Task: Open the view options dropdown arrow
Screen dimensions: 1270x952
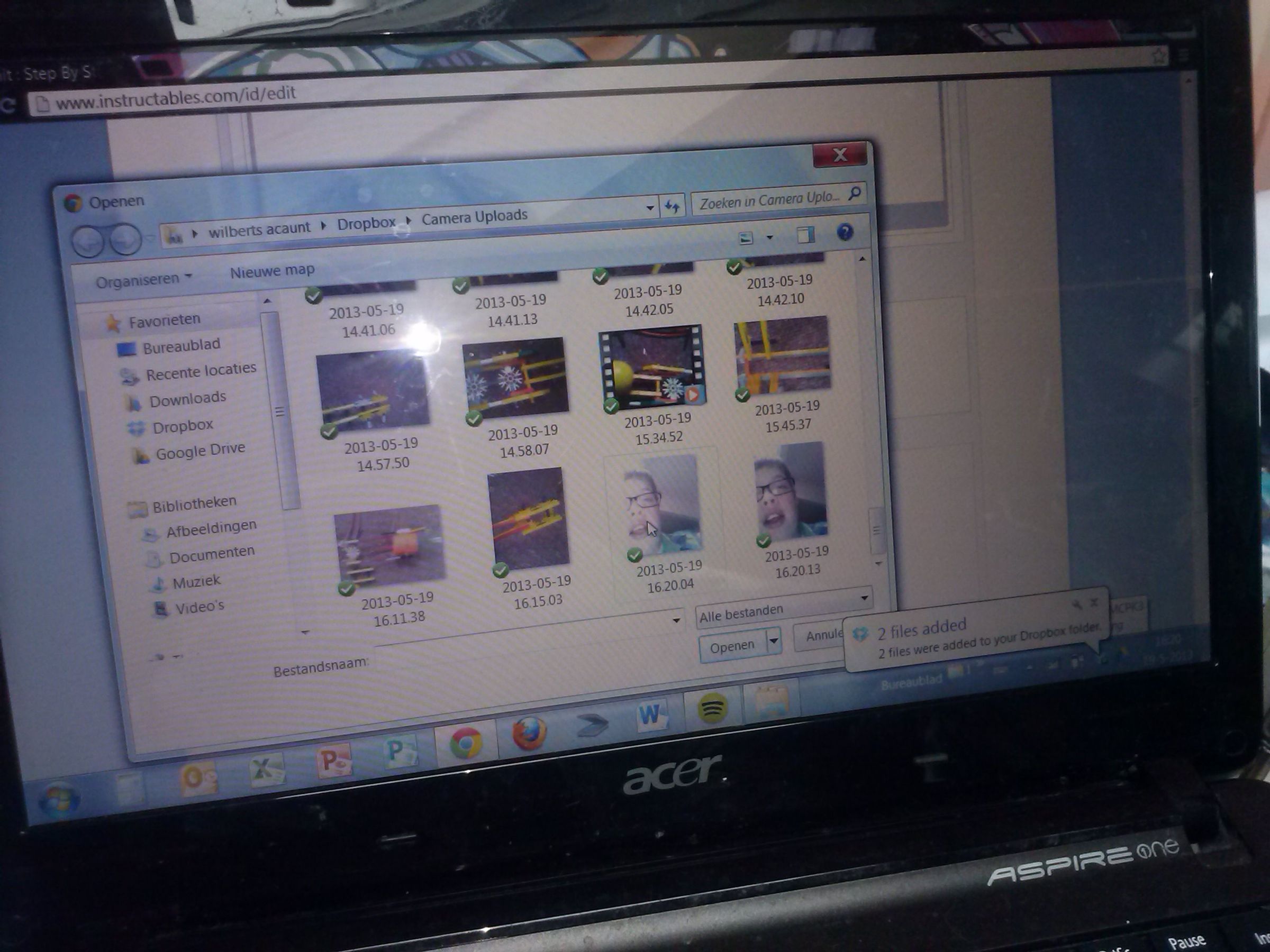Action: (770, 237)
